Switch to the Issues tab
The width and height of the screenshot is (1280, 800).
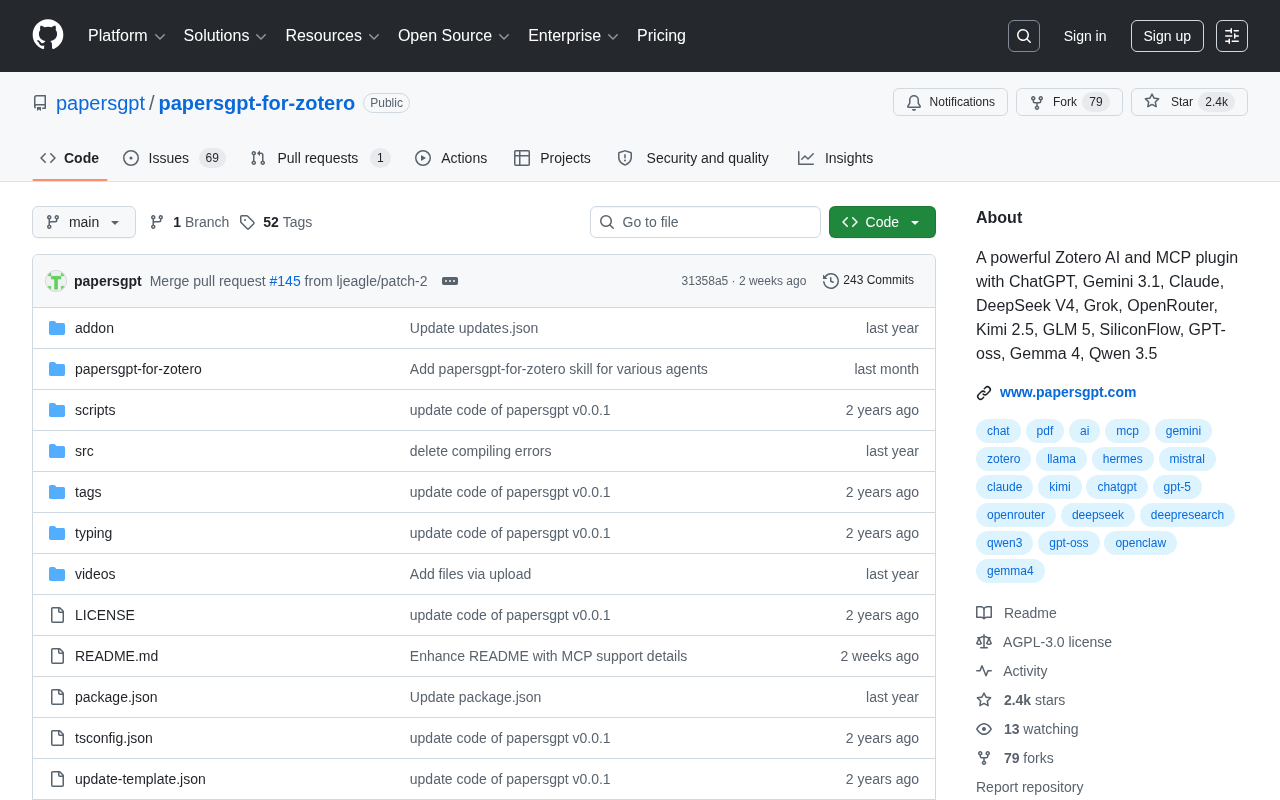click(174, 158)
